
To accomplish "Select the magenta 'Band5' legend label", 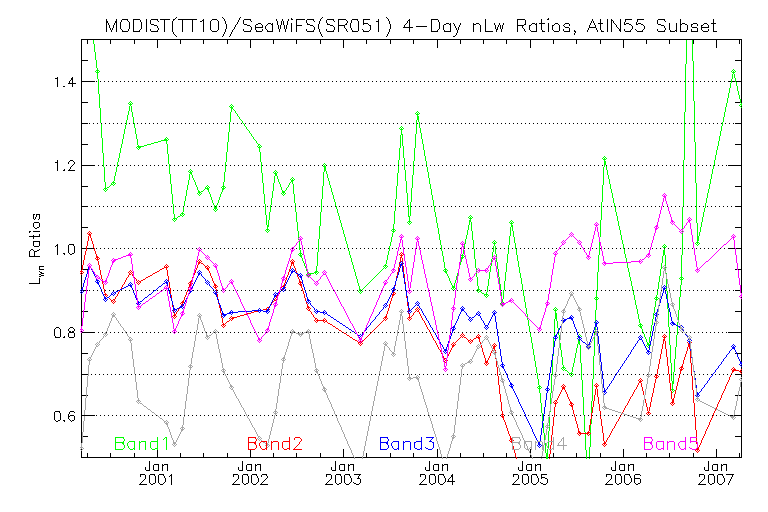I will click(671, 444).
